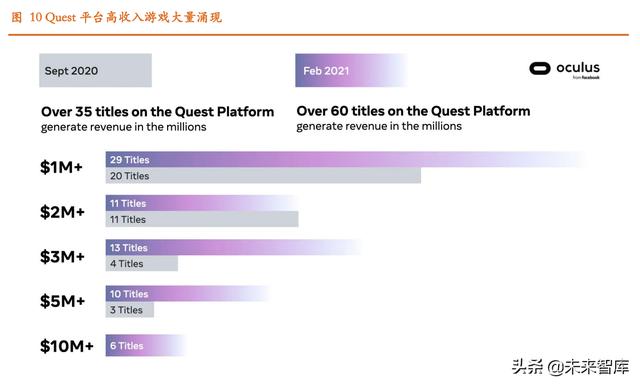The image size is (640, 386).
Task: Click the $2M+ revenue label
Action: tap(62, 212)
